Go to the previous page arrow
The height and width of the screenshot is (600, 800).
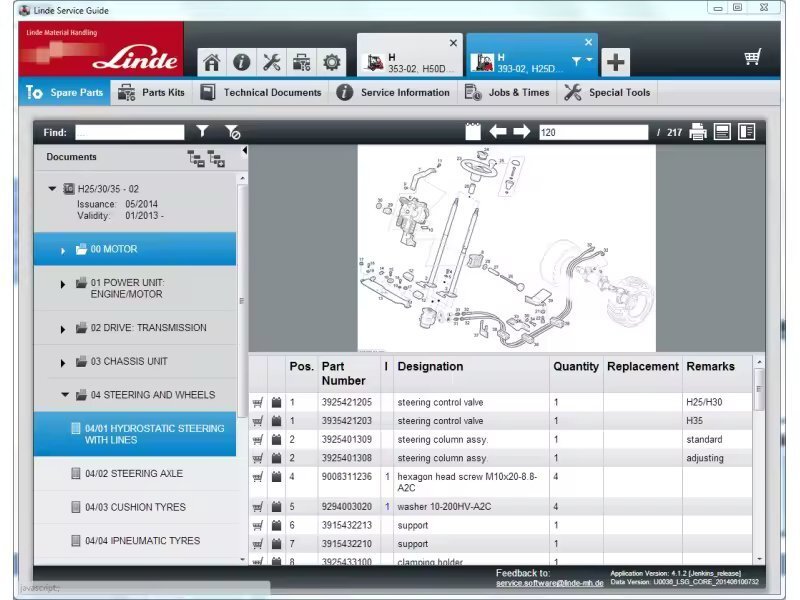click(x=498, y=132)
